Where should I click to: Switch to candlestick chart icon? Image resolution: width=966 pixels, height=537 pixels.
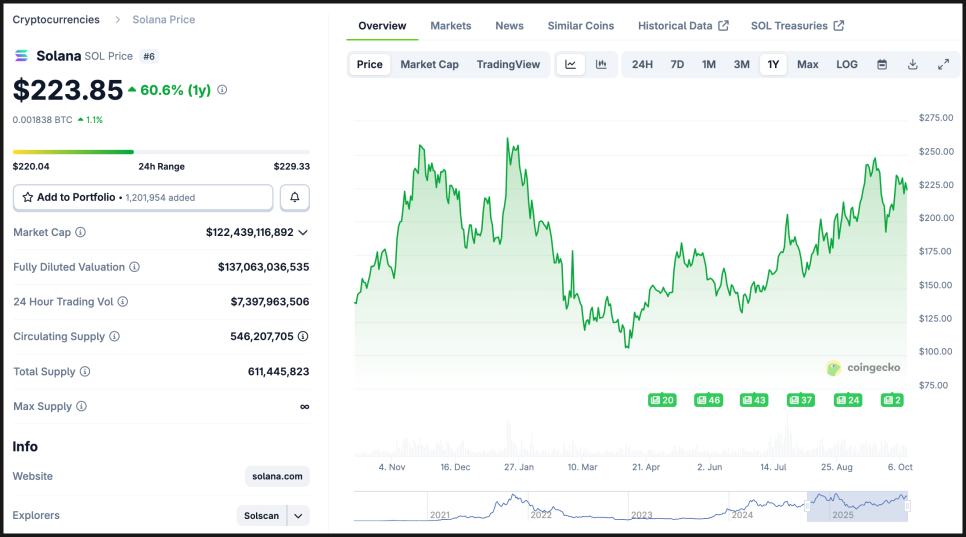tap(601, 65)
